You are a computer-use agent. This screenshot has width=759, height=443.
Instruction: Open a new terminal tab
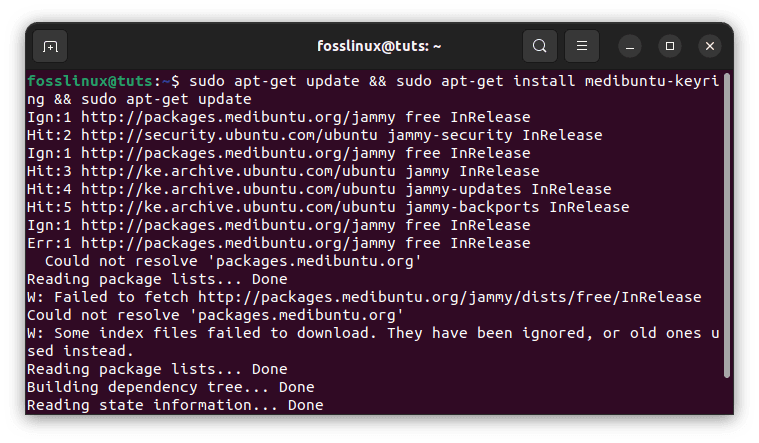pyautogui.click(x=50, y=46)
